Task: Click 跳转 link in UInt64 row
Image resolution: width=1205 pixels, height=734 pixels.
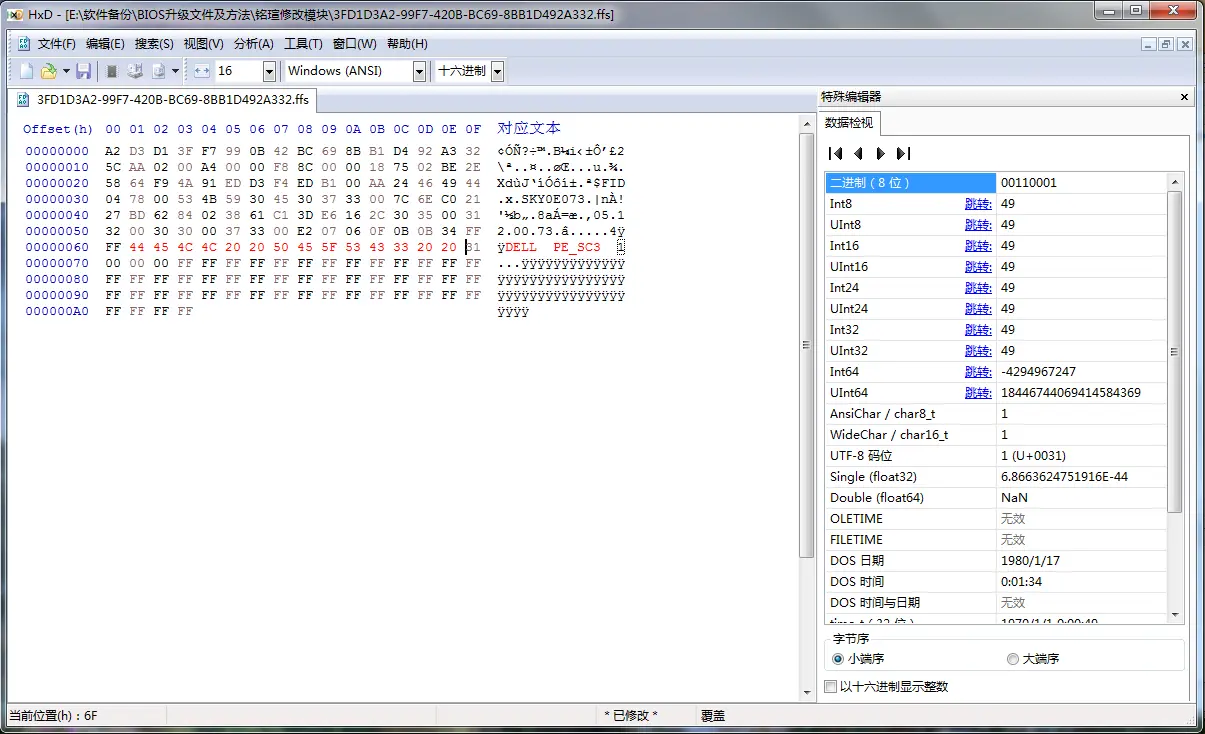Action: 978,393
